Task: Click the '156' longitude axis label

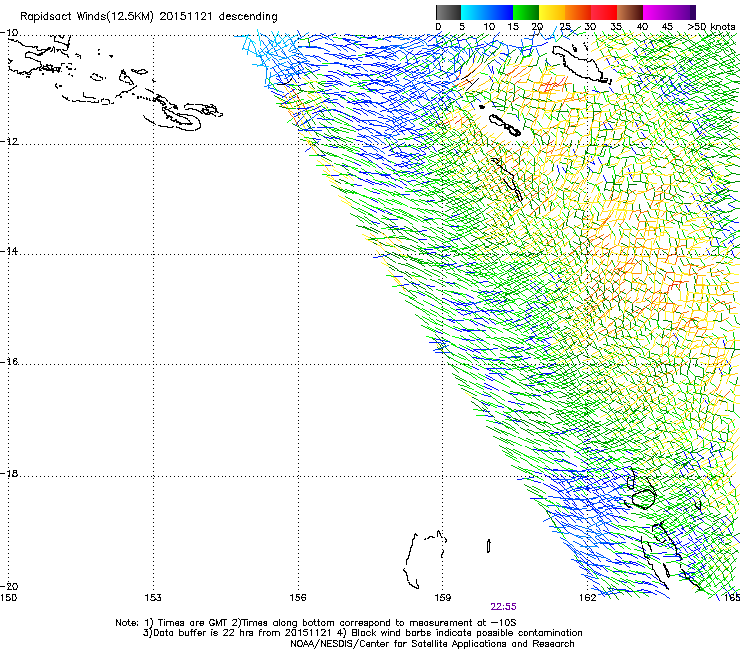Action: point(298,598)
